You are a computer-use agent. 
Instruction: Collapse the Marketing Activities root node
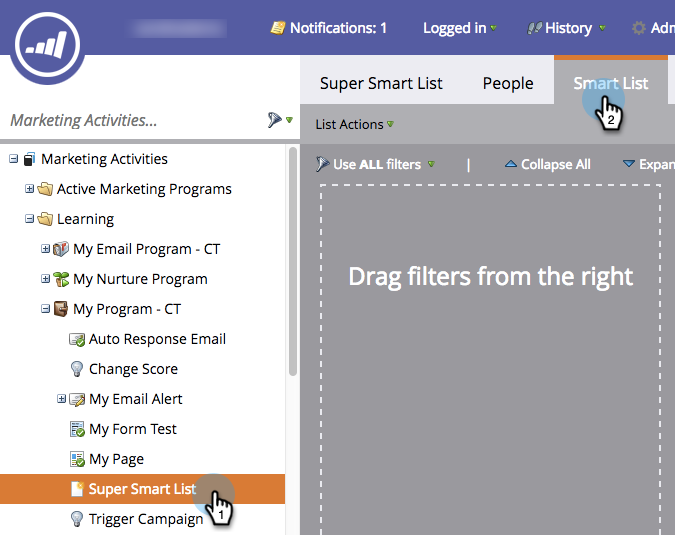click(14, 159)
